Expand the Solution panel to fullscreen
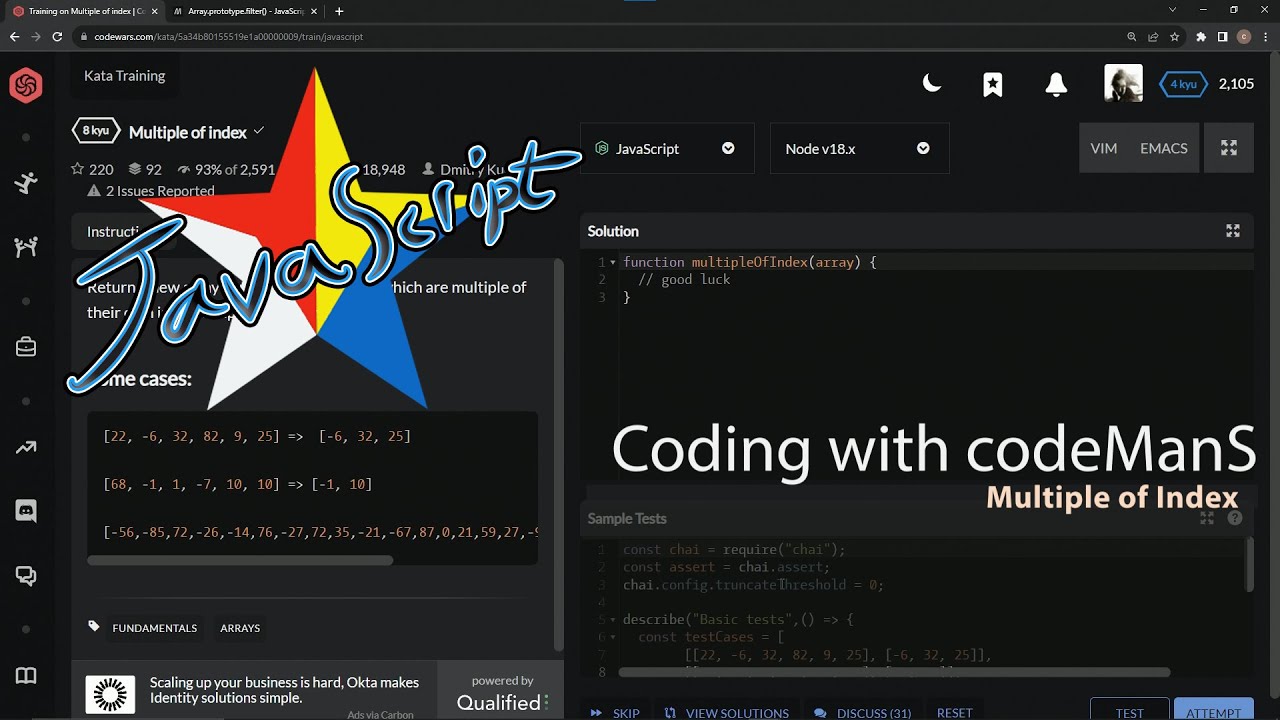Screen dimensions: 1280x720 tap(1233, 231)
